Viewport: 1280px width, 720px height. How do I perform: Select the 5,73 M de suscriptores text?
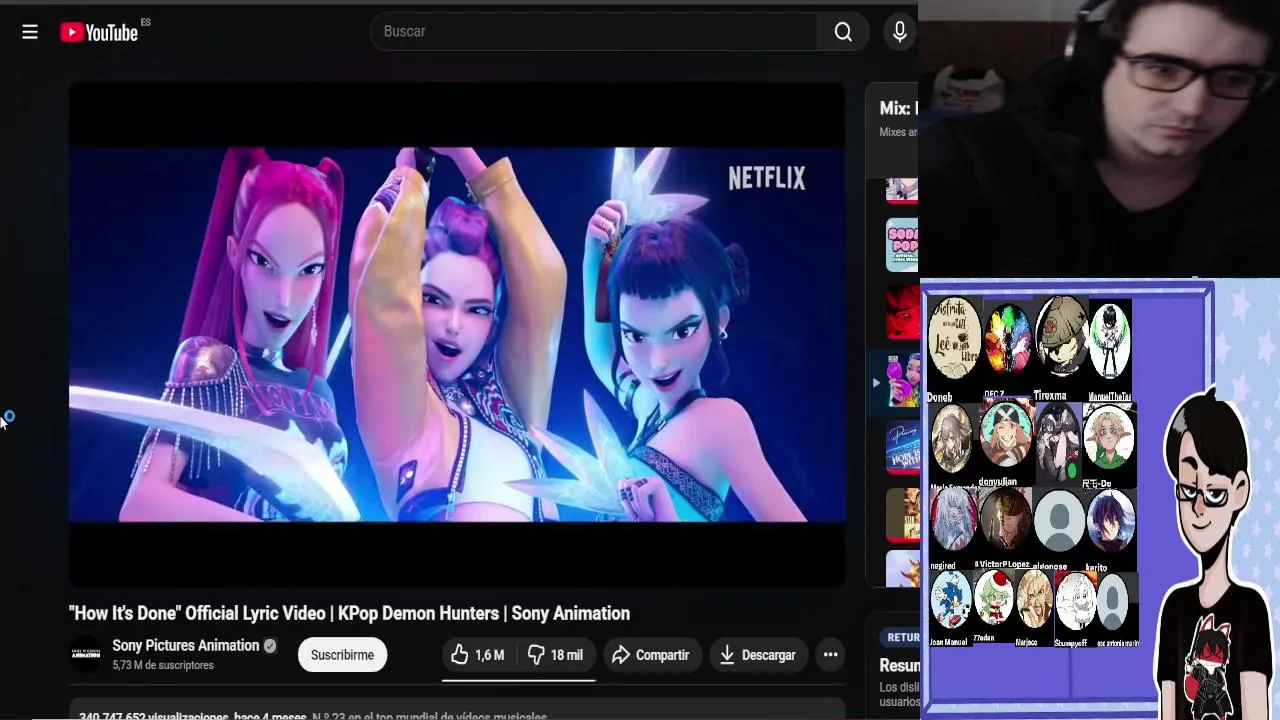pyautogui.click(x=163, y=665)
